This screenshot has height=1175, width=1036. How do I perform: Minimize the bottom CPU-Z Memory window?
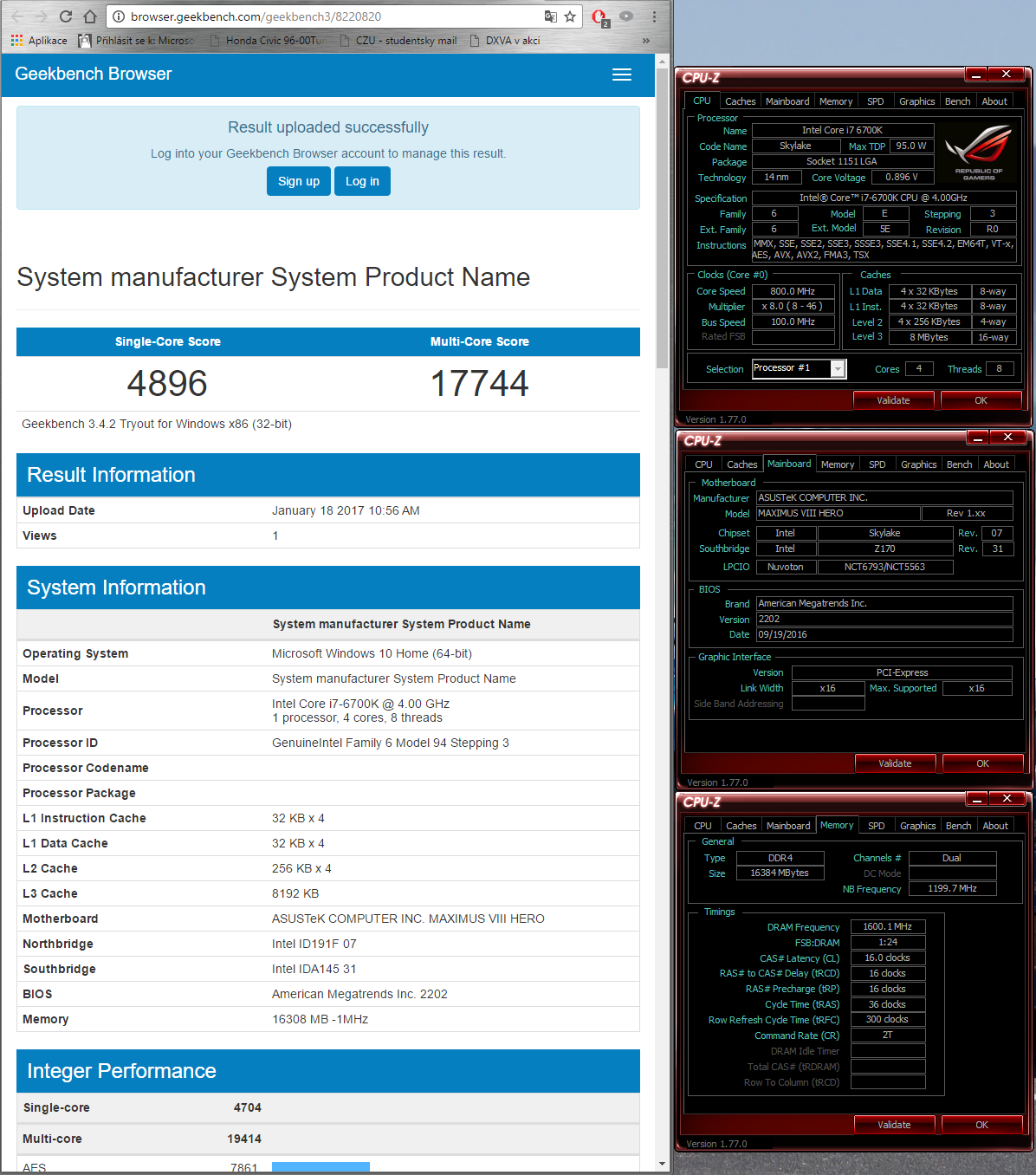[976, 799]
